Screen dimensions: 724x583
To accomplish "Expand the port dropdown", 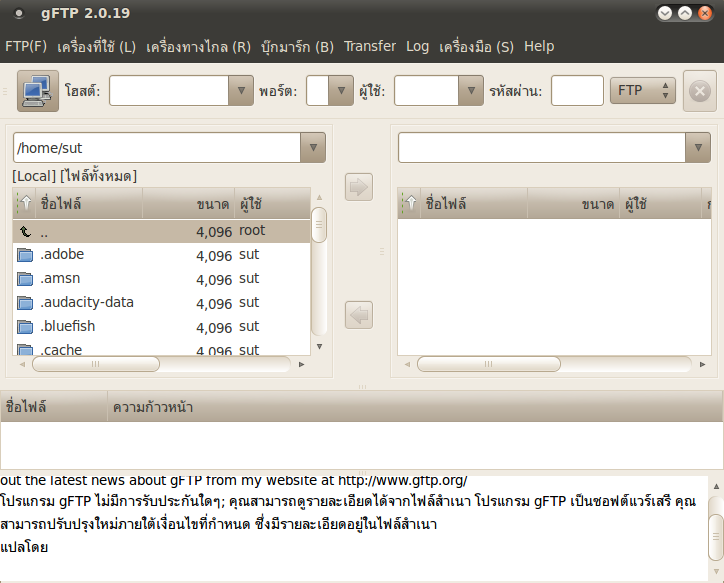I will tap(341, 90).
